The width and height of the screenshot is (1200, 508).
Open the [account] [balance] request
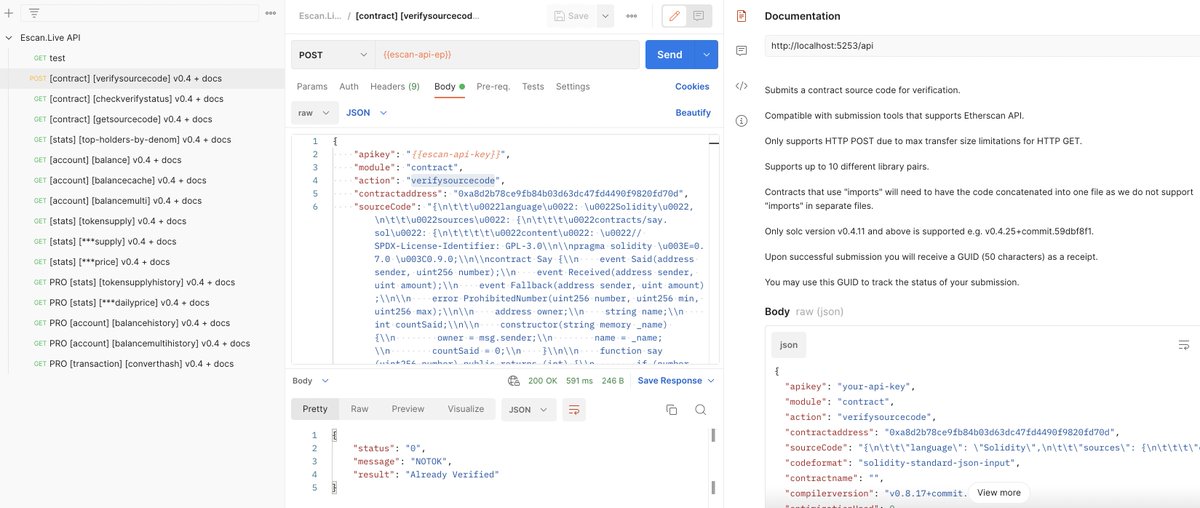click(x=142, y=160)
